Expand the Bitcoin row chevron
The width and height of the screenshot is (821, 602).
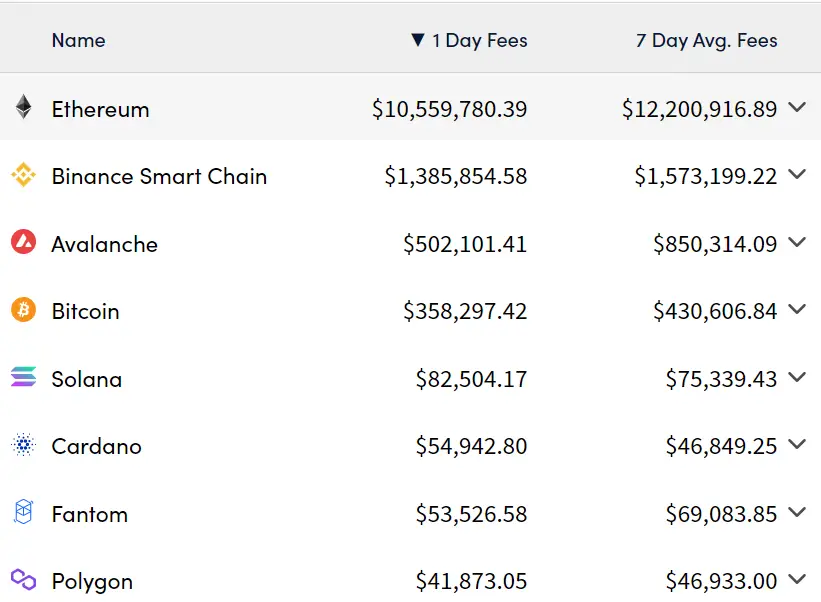point(797,309)
